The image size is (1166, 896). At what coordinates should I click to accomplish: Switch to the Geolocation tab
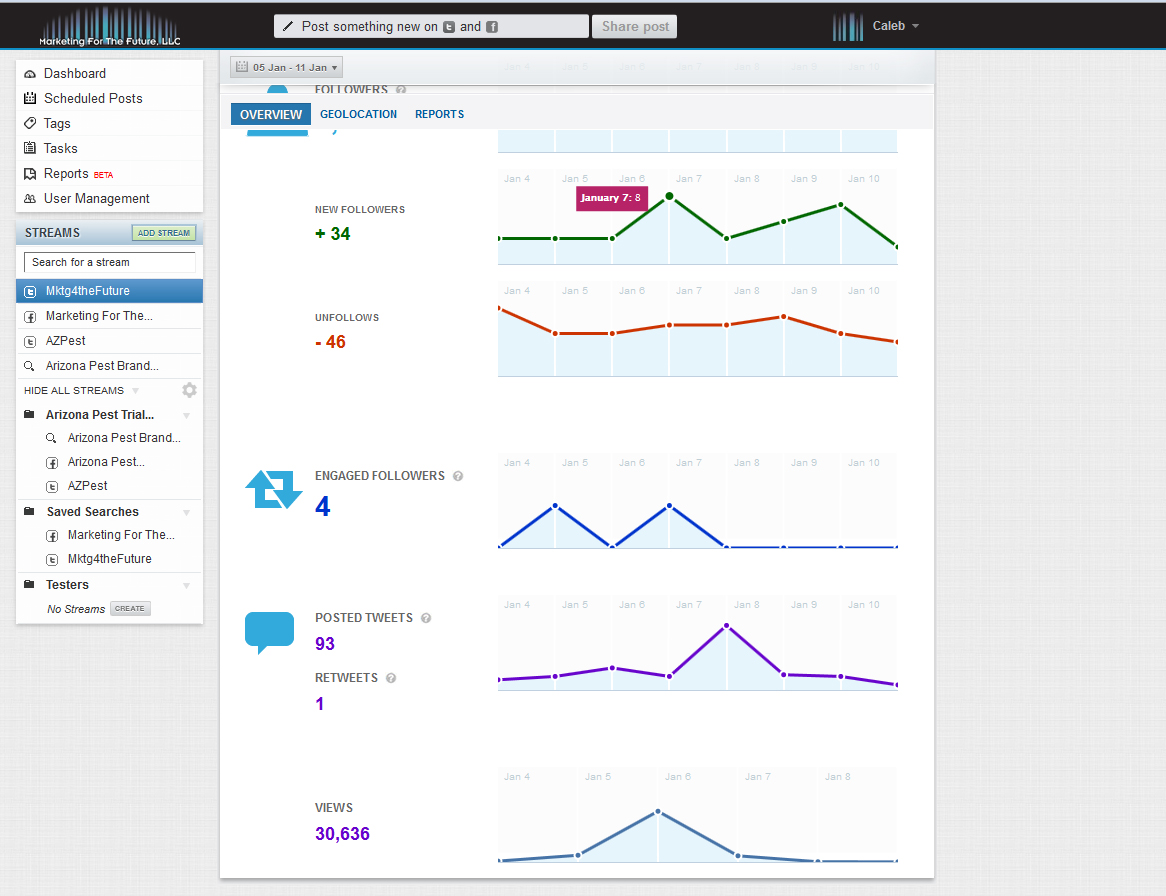coord(358,115)
